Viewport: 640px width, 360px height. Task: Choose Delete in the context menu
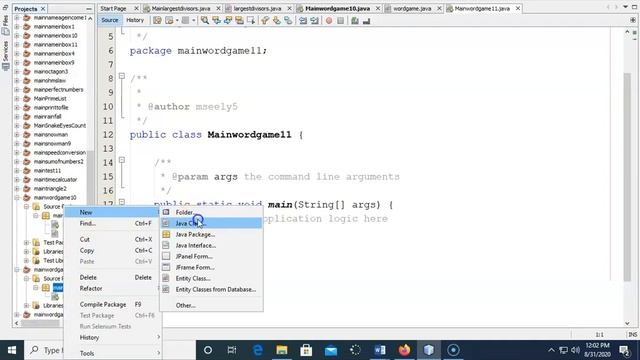coord(113,277)
